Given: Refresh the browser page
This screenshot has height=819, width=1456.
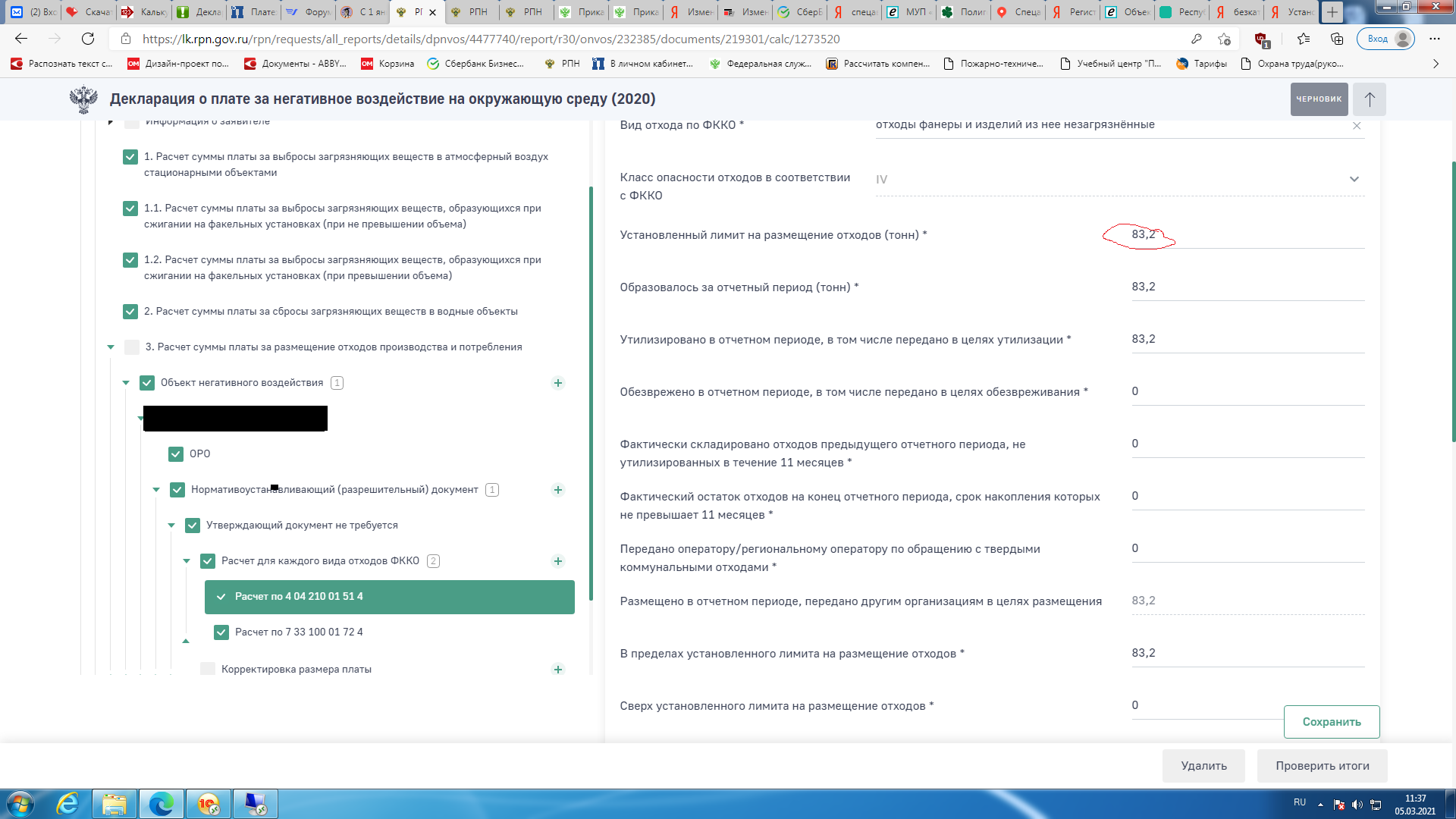Looking at the screenshot, I should (x=88, y=39).
